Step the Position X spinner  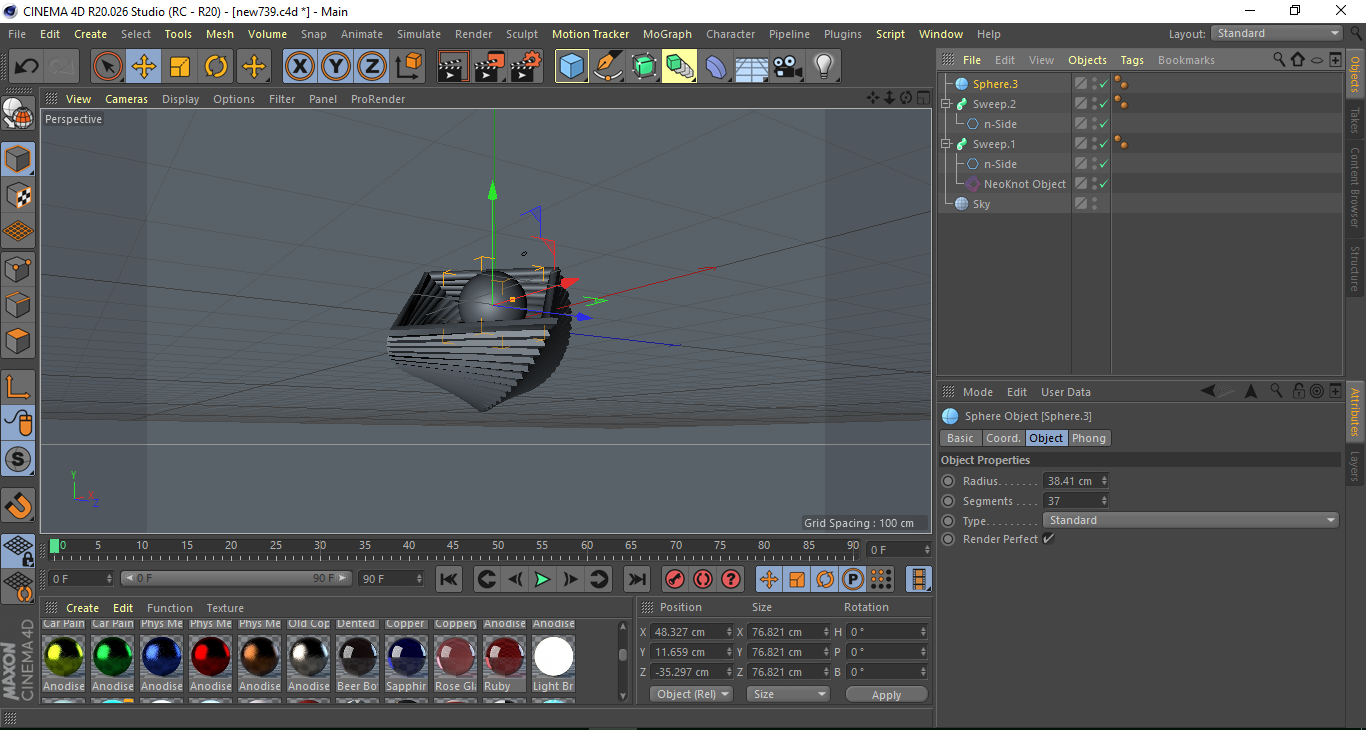click(x=729, y=632)
